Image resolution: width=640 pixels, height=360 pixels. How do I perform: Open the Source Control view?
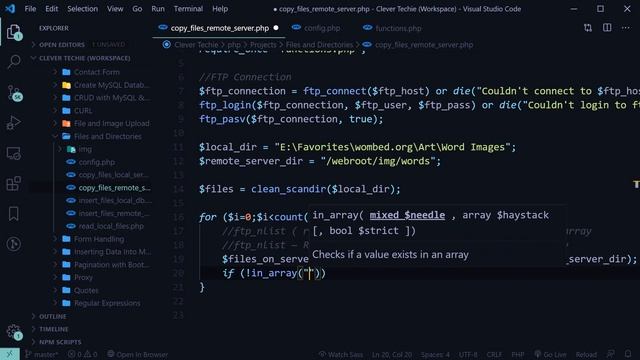(x=14, y=93)
